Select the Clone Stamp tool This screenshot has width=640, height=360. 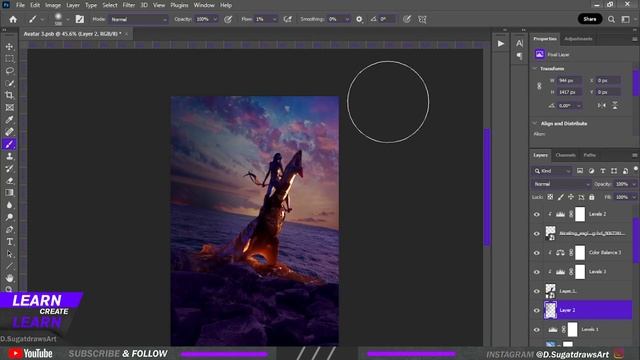pyautogui.click(x=9, y=156)
